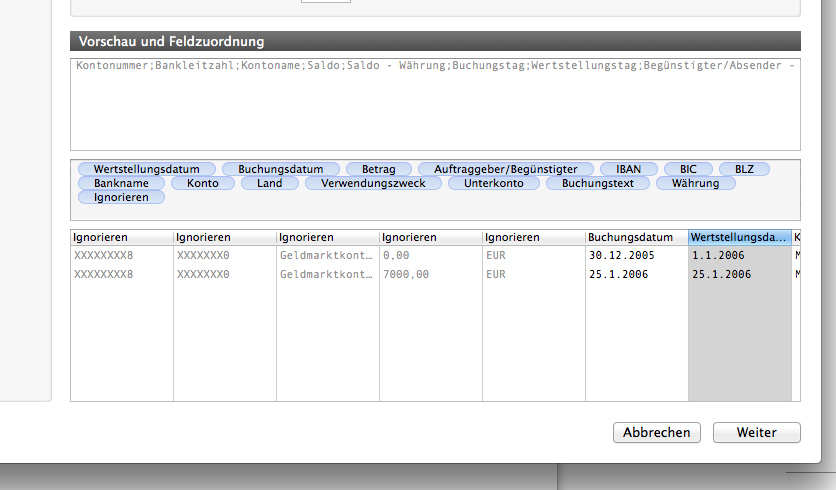Choose the Unterkonto field tag

click(x=494, y=183)
